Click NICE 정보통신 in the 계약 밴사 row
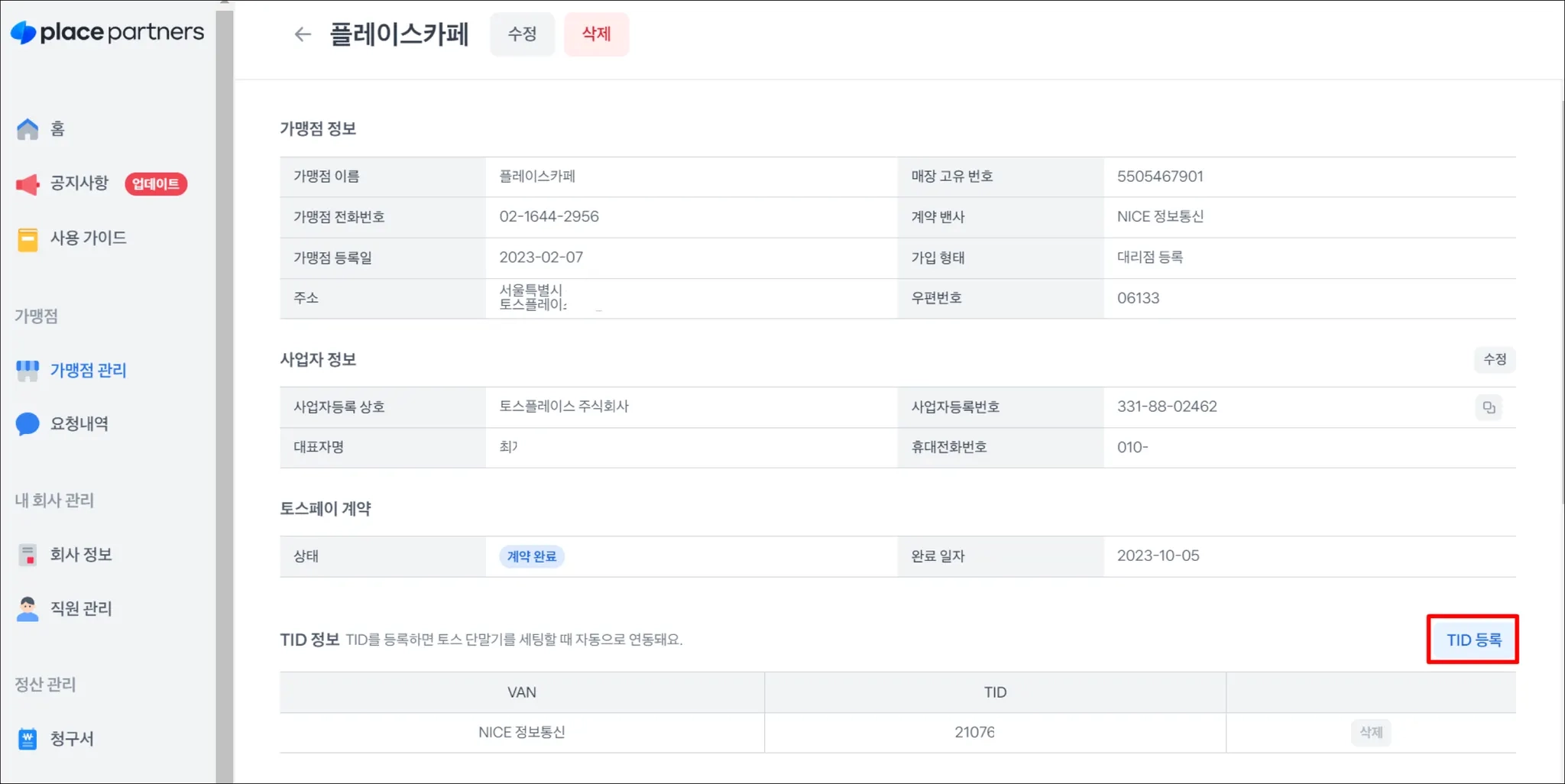Screen dimensions: 1565x784 pyautogui.click(x=1160, y=216)
